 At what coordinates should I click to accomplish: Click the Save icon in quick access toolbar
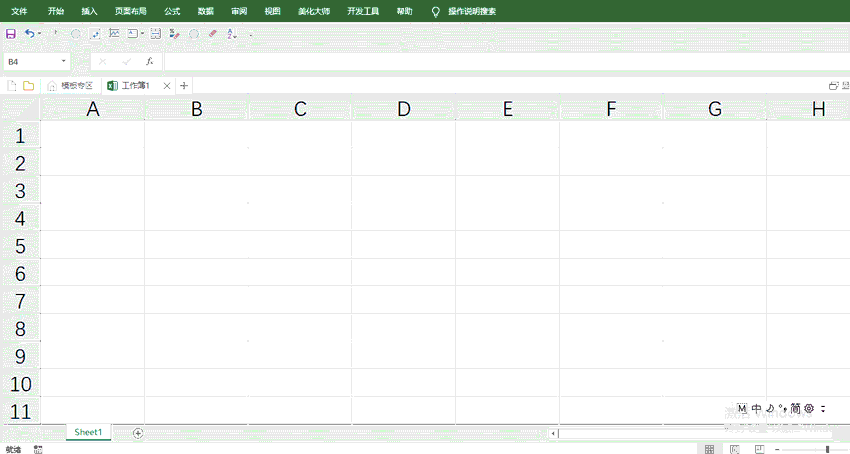[11, 34]
